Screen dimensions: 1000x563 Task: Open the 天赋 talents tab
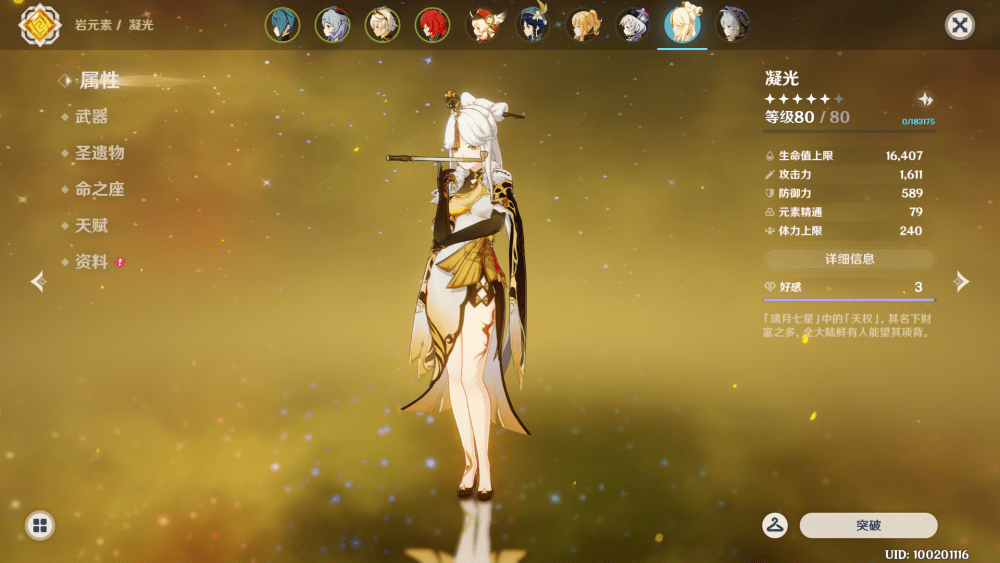click(91, 226)
